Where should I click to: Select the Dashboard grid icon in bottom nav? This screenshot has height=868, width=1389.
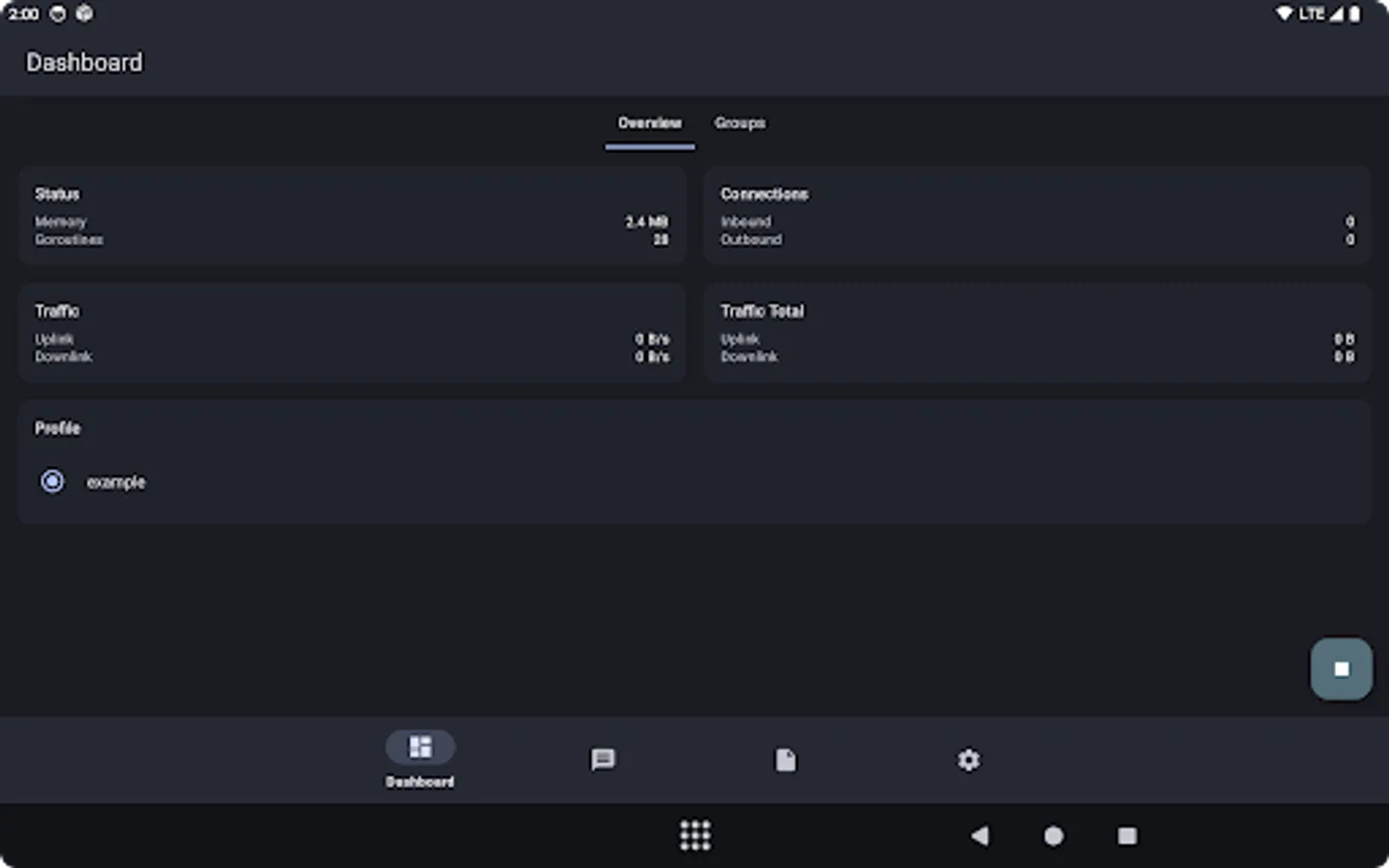[x=421, y=747]
